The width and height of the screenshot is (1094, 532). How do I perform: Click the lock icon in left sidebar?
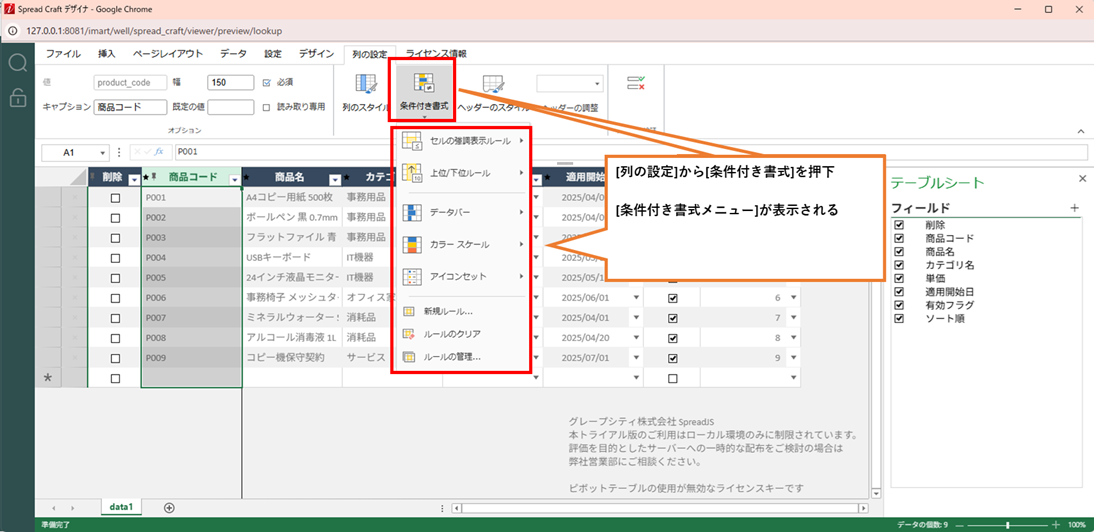click(17, 97)
